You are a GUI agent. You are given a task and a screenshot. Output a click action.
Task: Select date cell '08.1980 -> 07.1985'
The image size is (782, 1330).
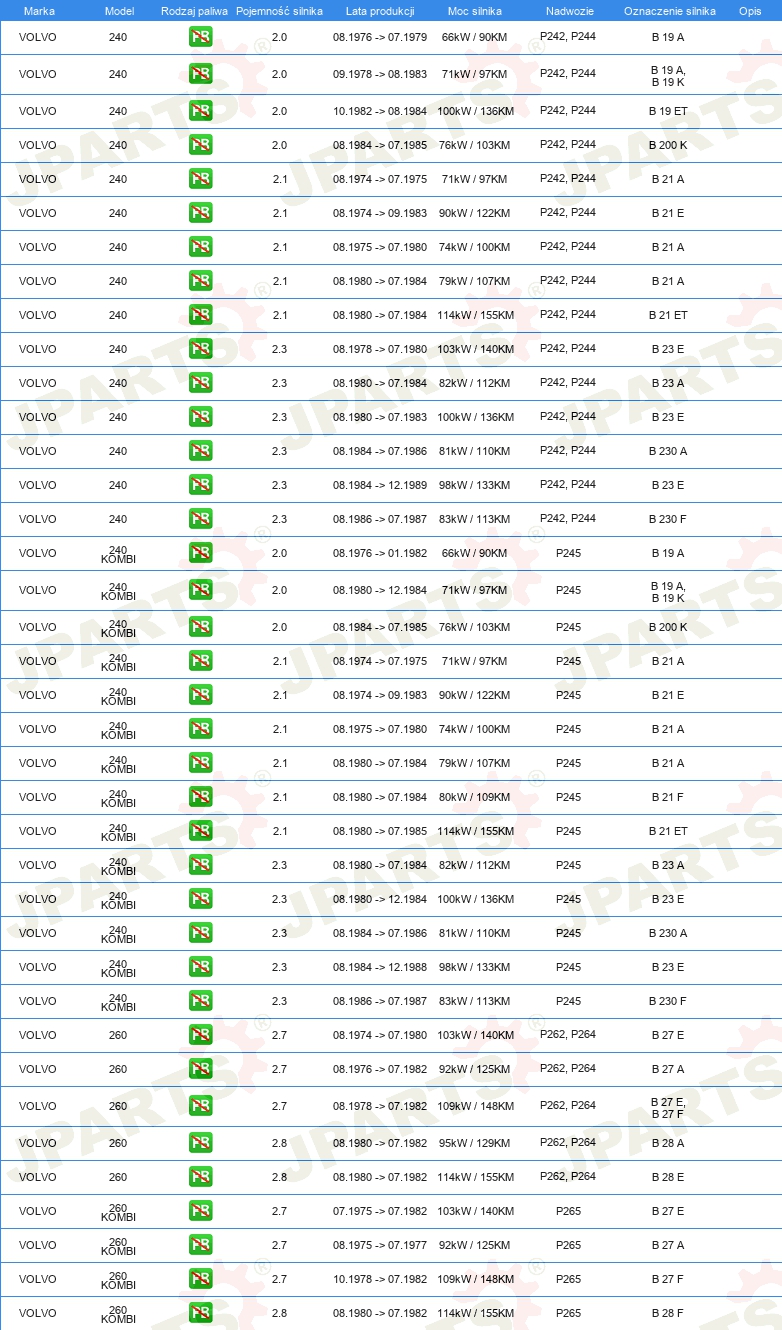point(380,831)
